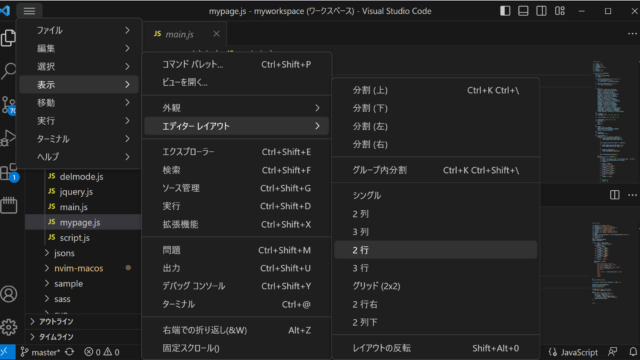Select 2 列 layout option

pyautogui.click(x=436, y=213)
